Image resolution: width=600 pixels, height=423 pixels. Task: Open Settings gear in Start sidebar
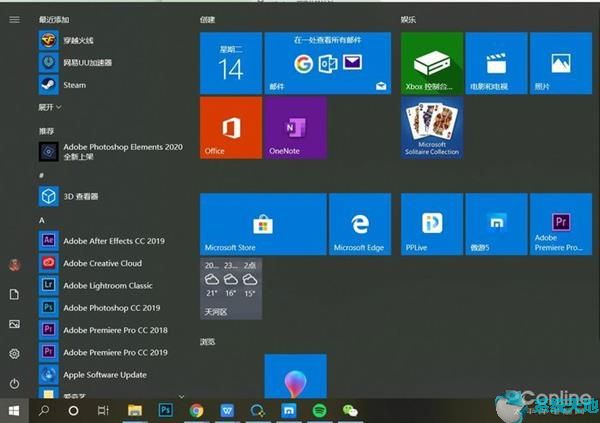14,353
